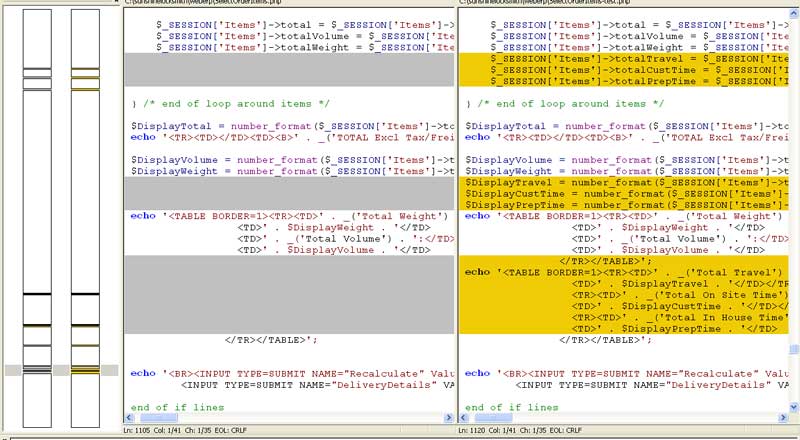800x440 pixels.
Task: Click the right pane's vertical scroll-down arrow
Action: point(794,406)
